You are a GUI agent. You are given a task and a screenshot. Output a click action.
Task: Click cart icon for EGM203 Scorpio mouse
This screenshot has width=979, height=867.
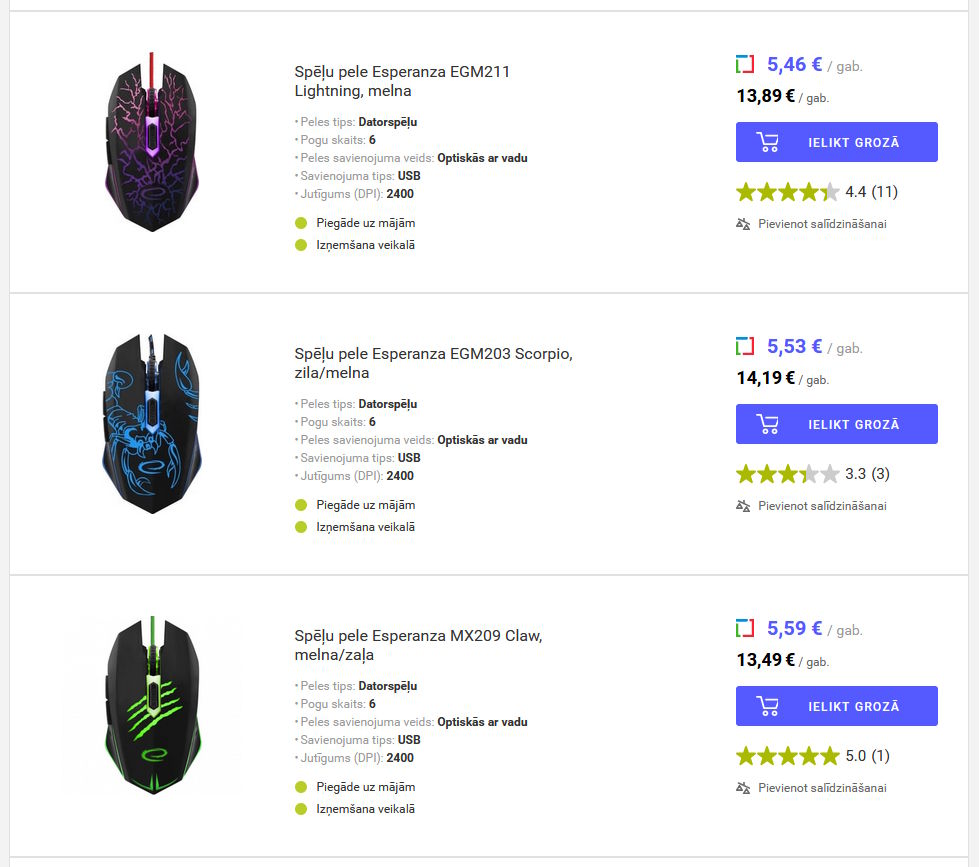coord(768,424)
